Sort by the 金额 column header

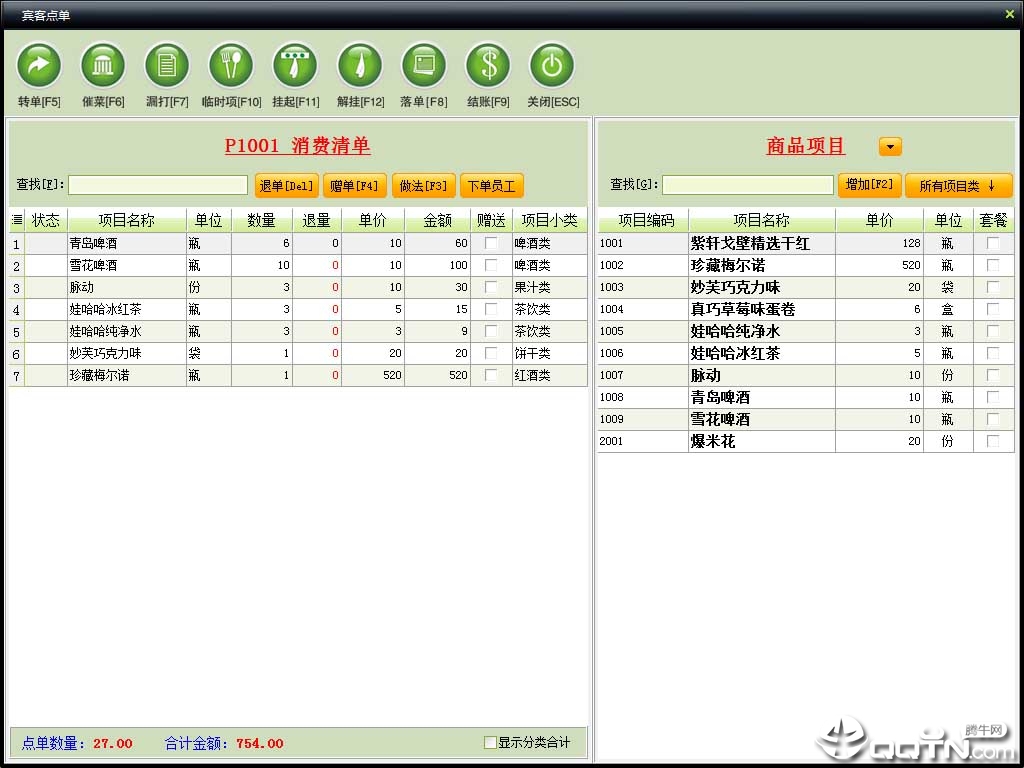(438, 220)
